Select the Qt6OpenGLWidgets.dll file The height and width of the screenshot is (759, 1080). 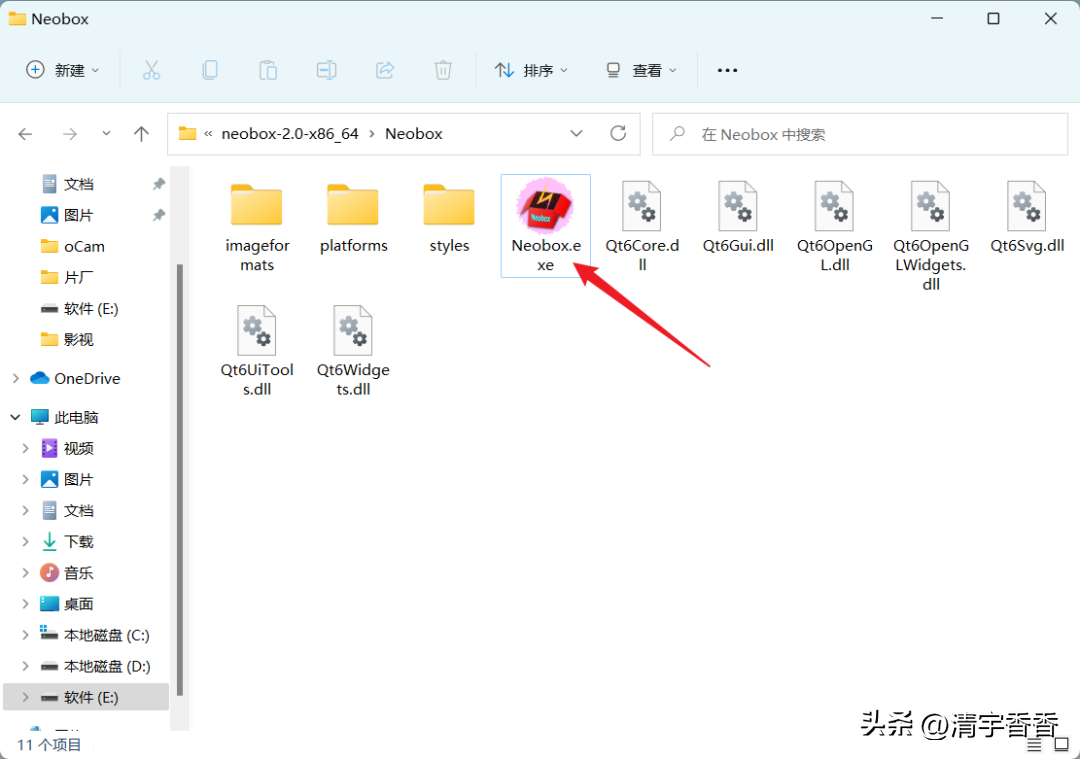[931, 236]
